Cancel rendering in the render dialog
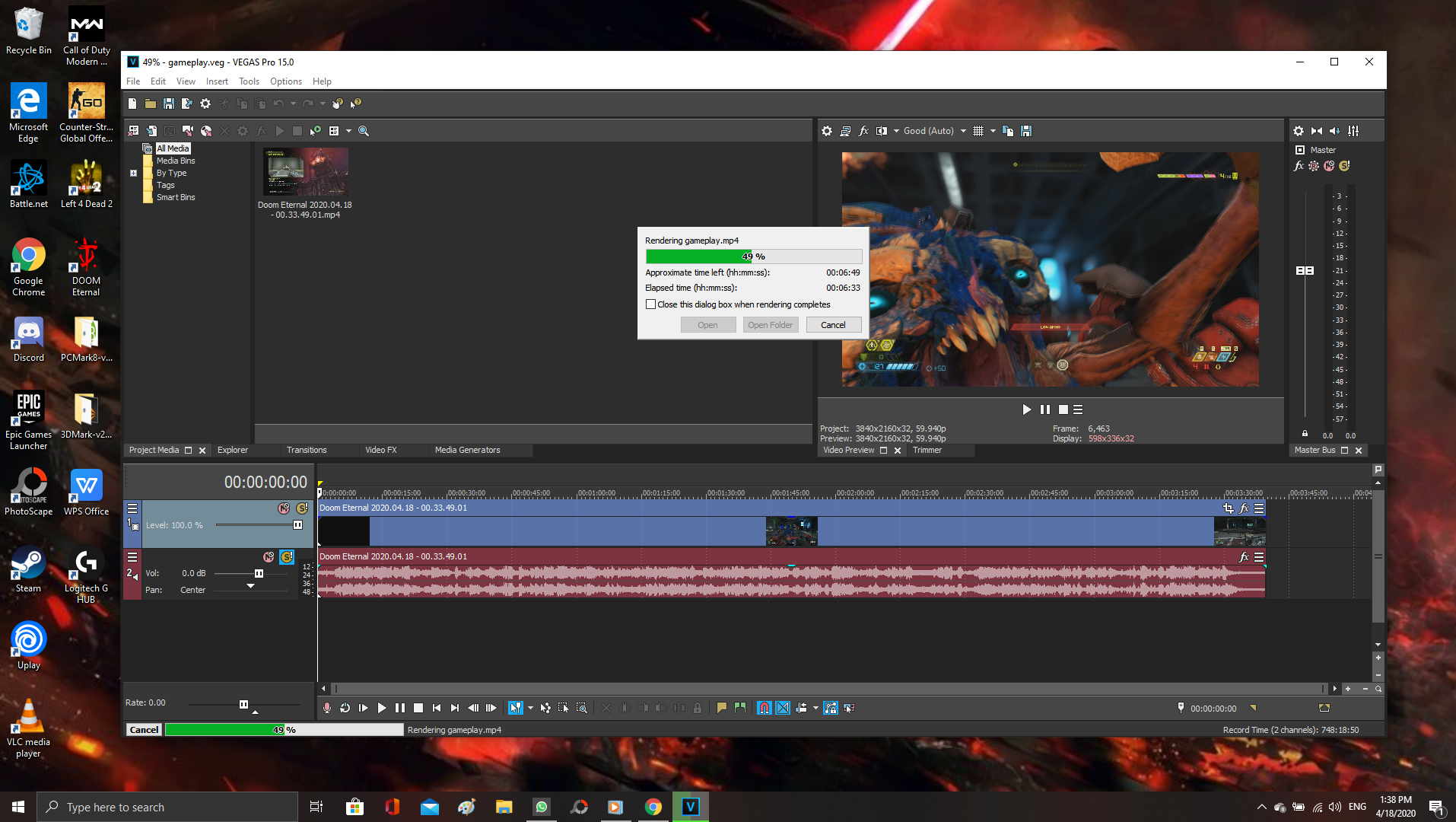Viewport: 1456px width, 822px height. tap(833, 325)
